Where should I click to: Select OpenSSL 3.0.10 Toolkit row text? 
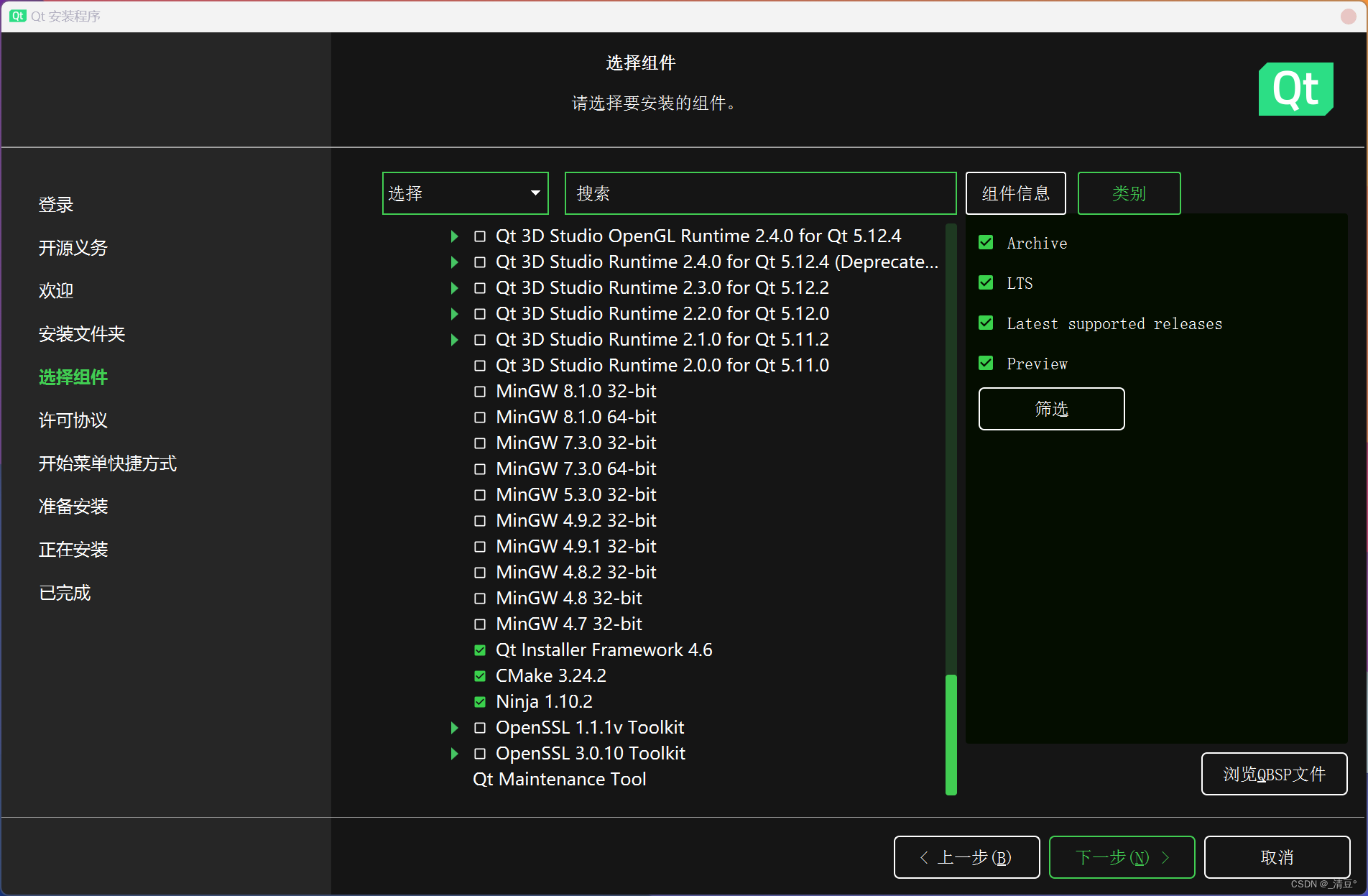(x=591, y=754)
